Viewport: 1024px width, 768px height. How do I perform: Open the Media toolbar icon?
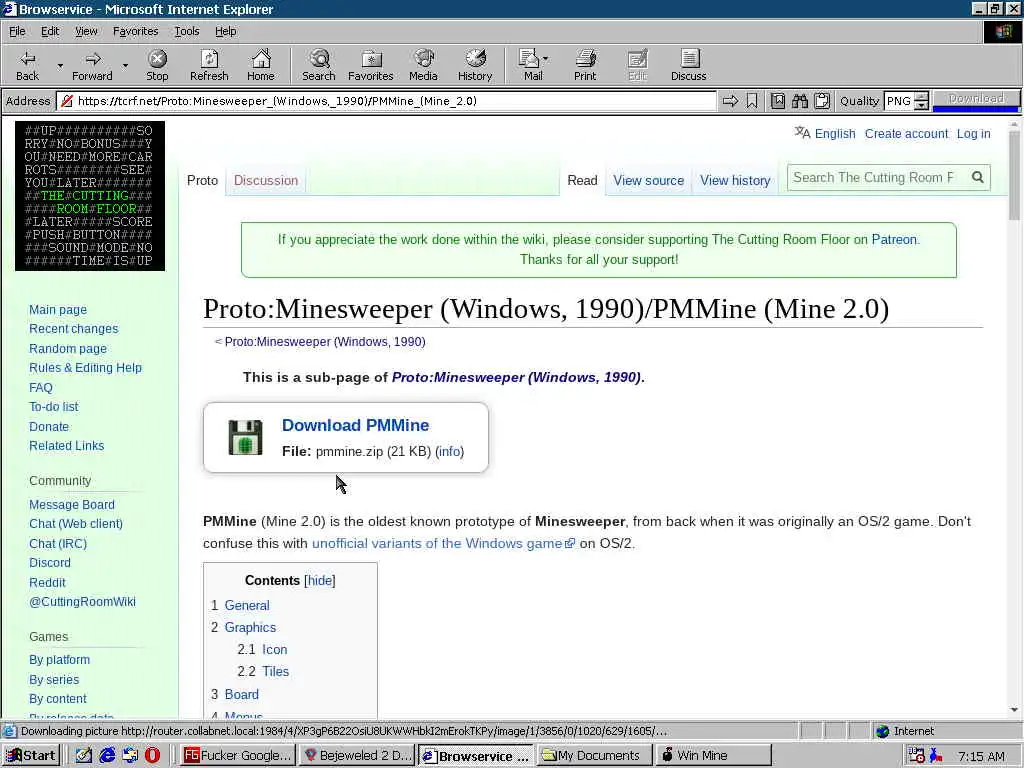(423, 59)
